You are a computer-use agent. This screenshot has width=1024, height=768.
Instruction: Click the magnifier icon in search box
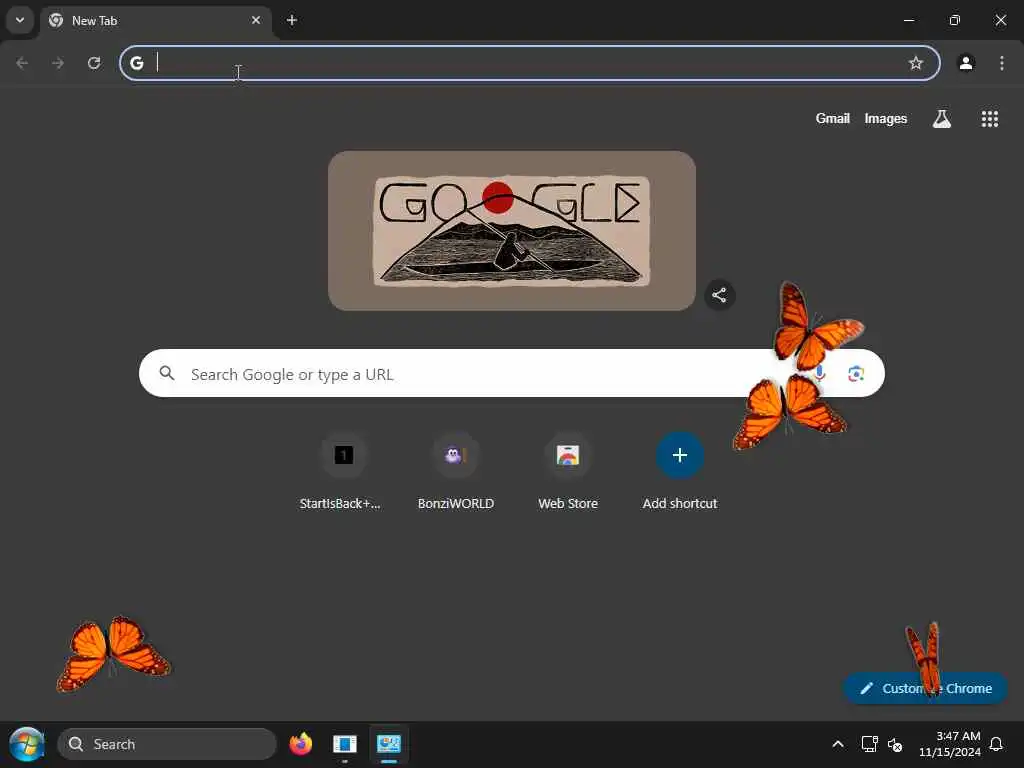[x=167, y=373]
